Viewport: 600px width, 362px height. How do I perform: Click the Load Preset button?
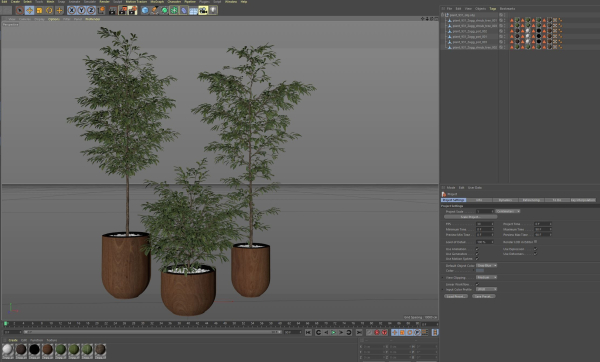click(456, 296)
